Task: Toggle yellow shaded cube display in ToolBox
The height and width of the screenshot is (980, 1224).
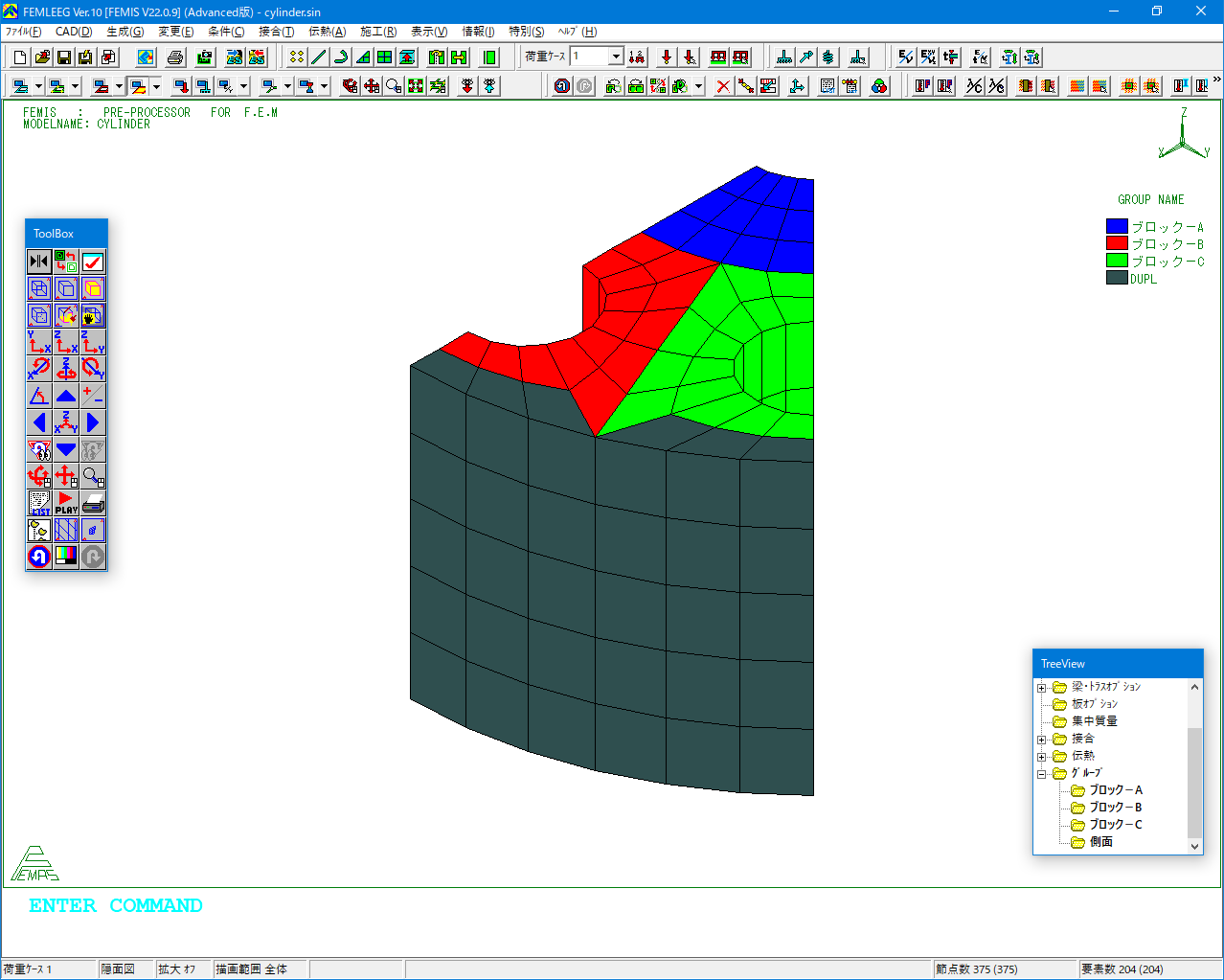Action: pyautogui.click(x=93, y=288)
